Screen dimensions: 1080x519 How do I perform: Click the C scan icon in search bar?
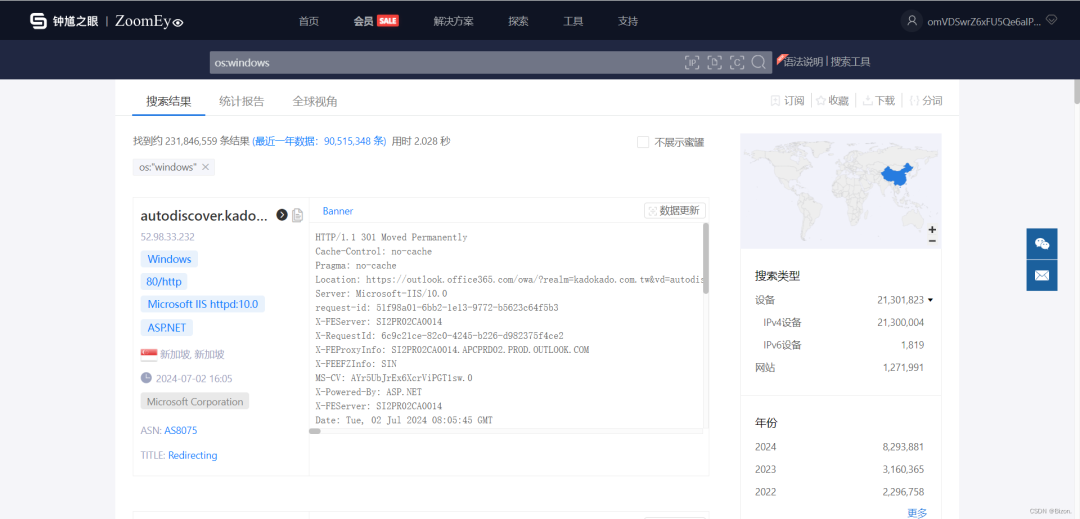737,63
